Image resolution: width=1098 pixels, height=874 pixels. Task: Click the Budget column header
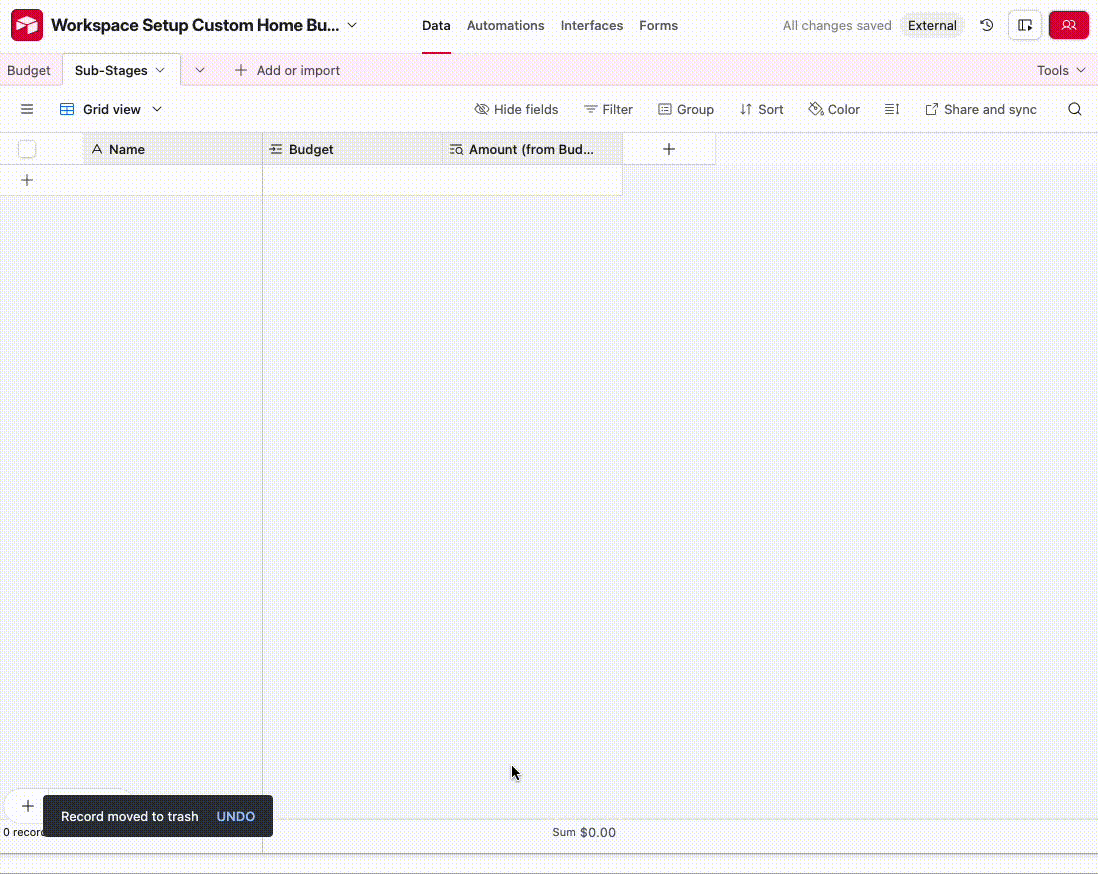click(352, 149)
